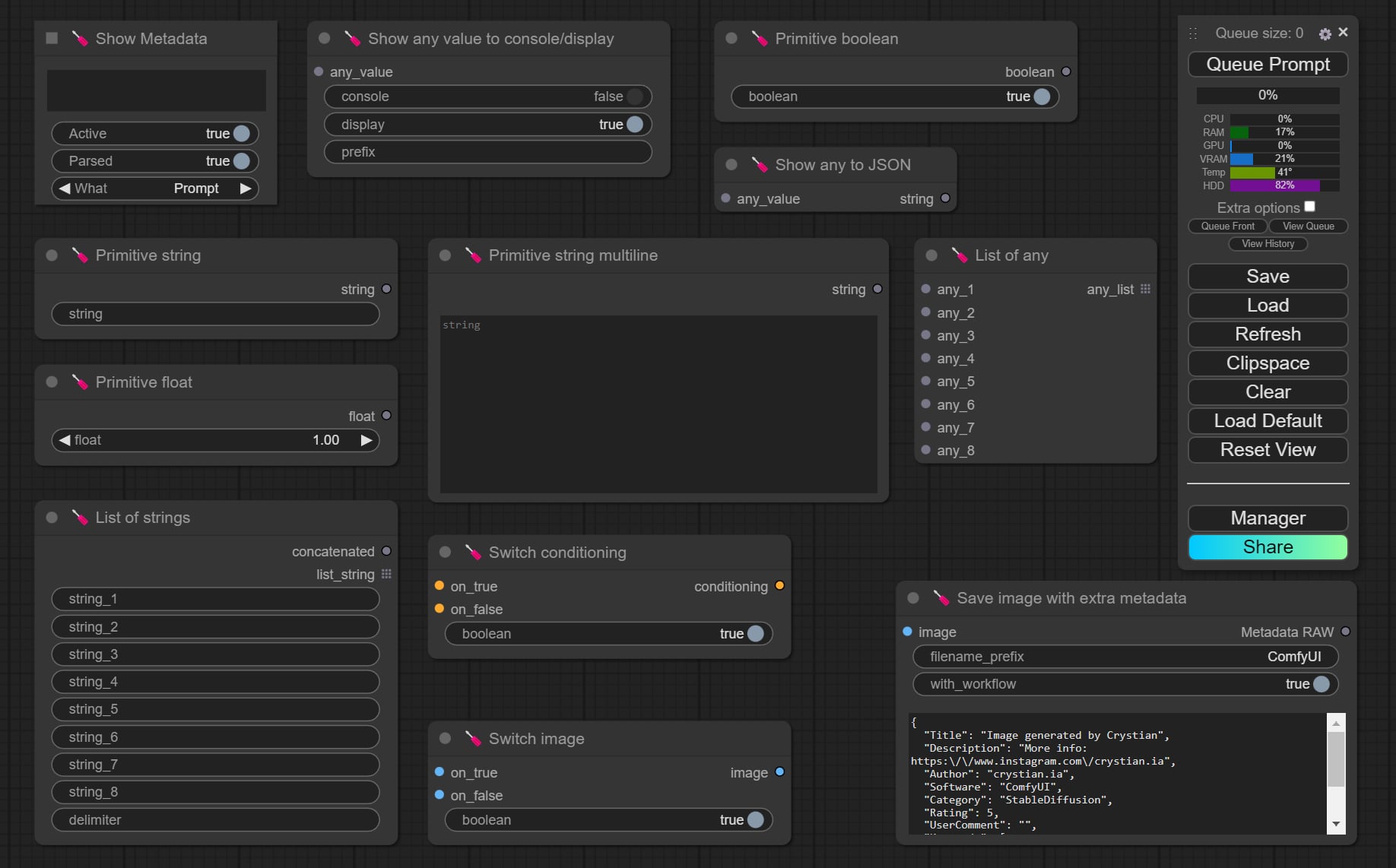Toggle Active in Show Metadata

point(155,134)
